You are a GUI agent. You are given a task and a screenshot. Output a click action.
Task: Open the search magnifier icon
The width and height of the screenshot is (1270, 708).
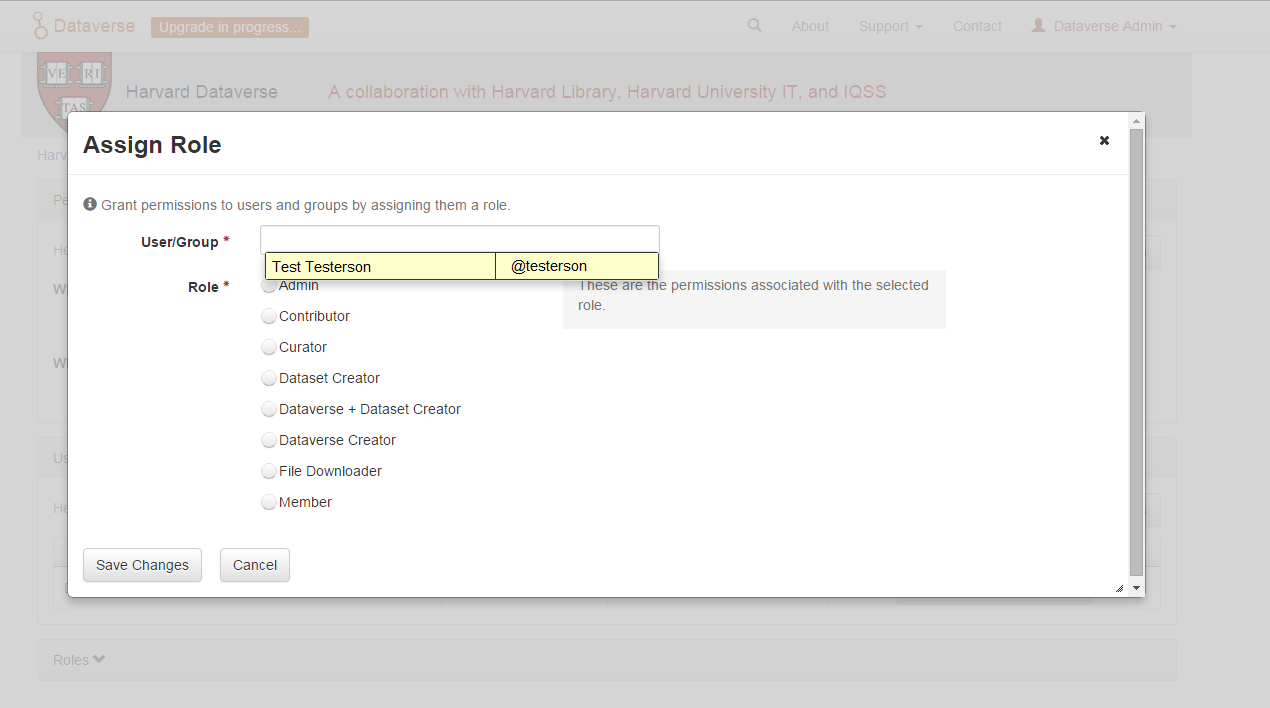753,25
